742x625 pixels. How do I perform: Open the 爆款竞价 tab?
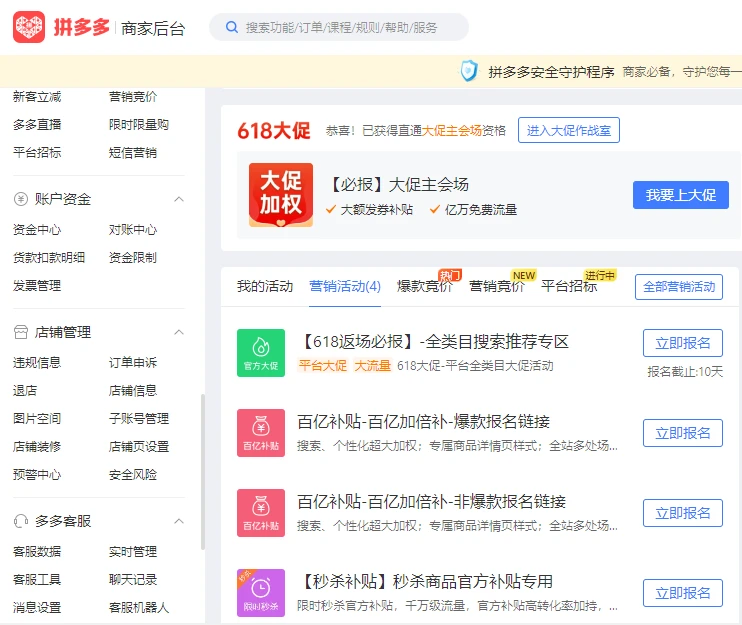point(424,287)
